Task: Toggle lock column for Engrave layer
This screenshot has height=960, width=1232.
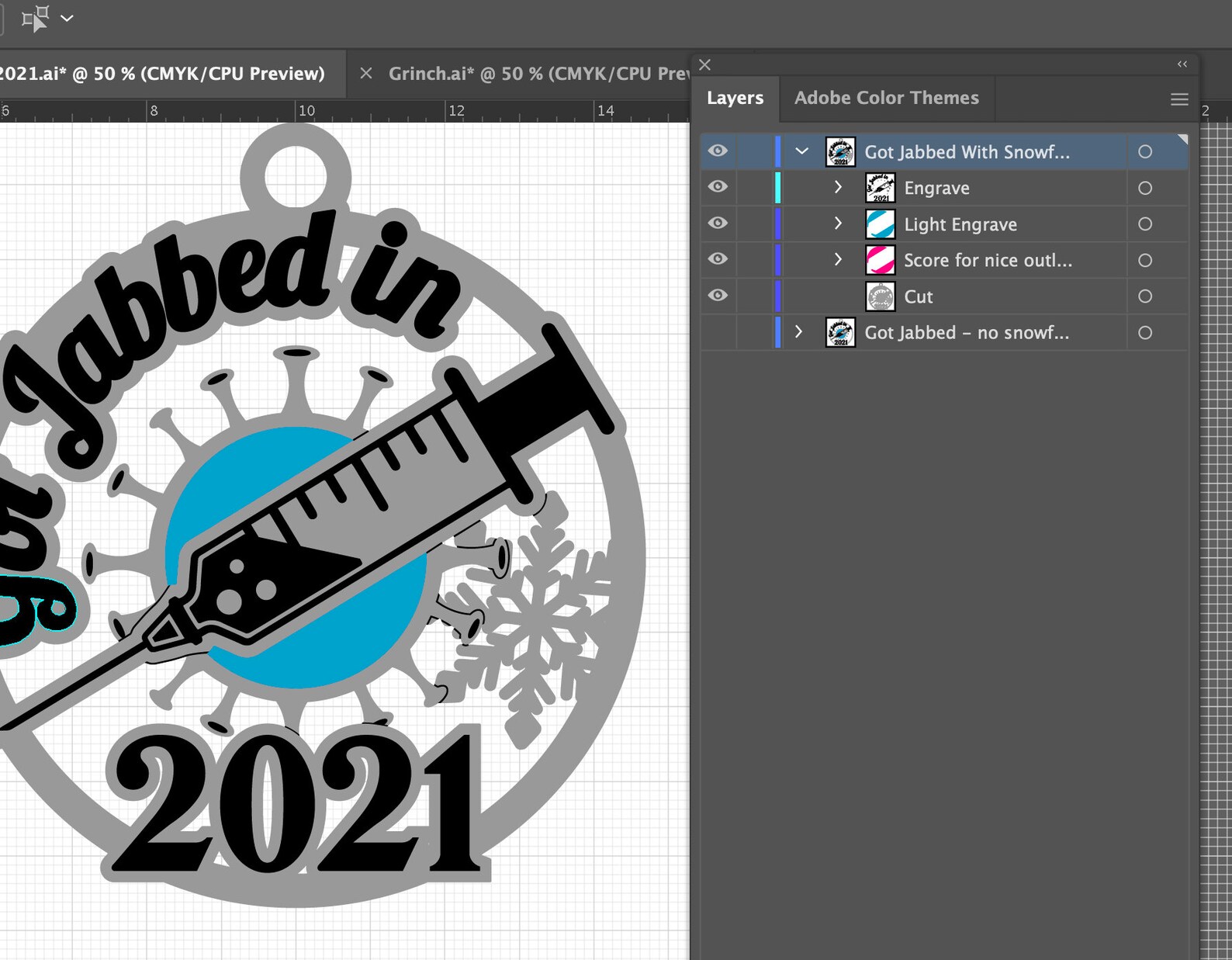Action: click(753, 188)
